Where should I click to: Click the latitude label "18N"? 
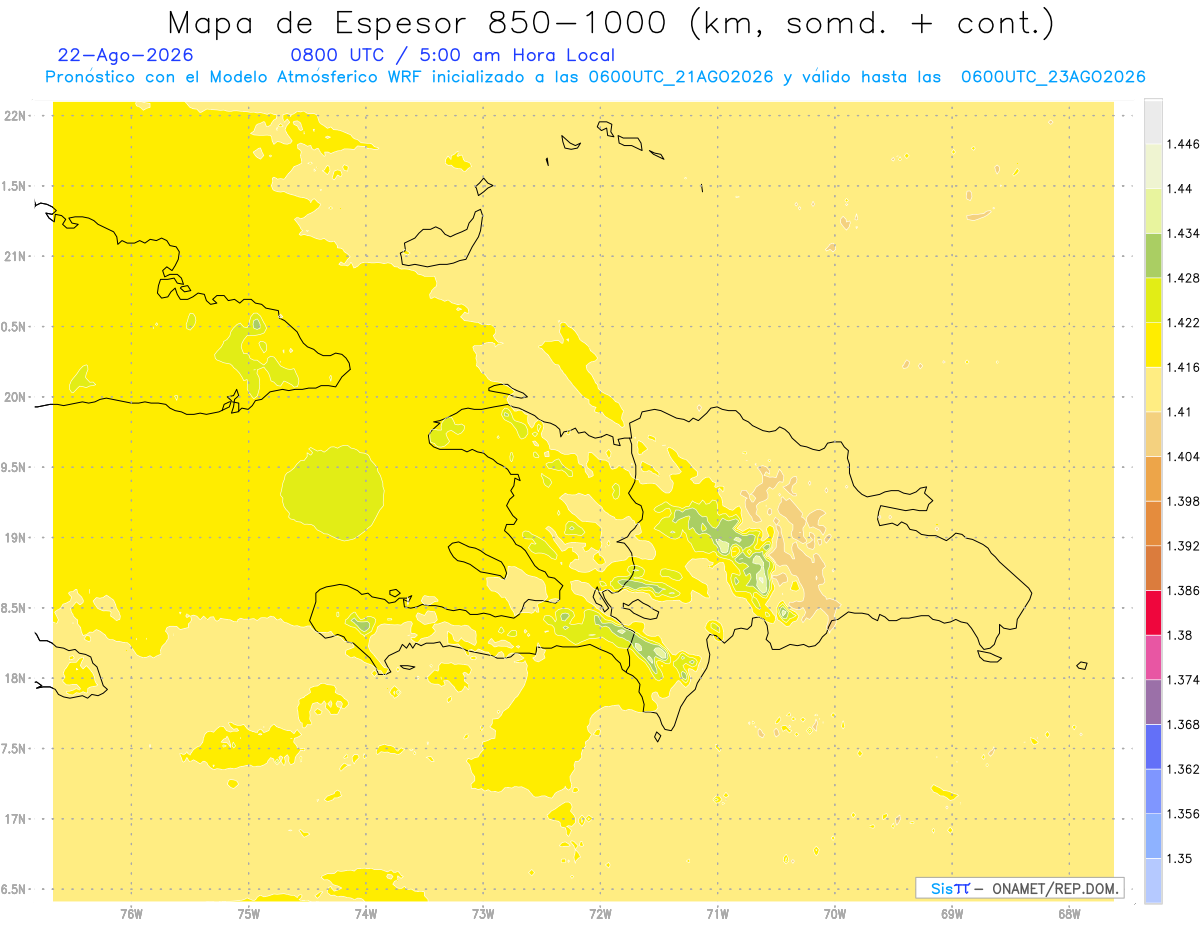click(x=15, y=679)
